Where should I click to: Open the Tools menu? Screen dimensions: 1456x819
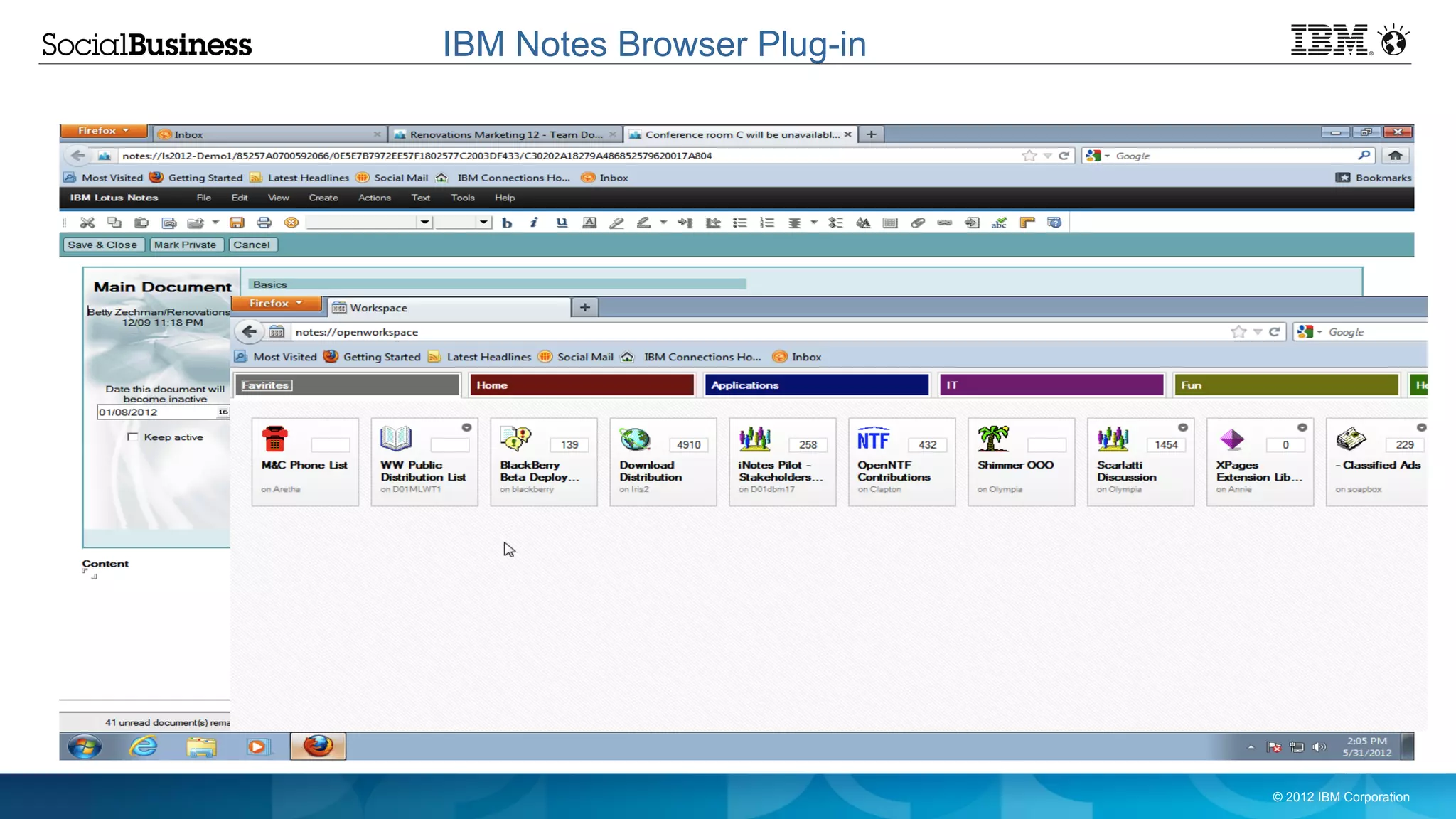tap(463, 198)
